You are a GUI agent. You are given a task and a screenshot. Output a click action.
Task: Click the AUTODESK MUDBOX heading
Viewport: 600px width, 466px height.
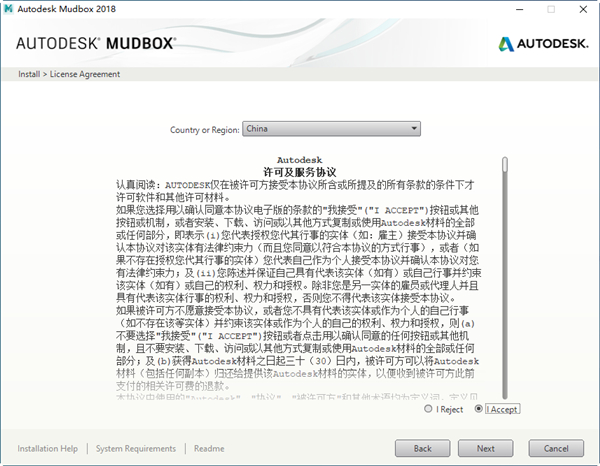click(x=96, y=43)
